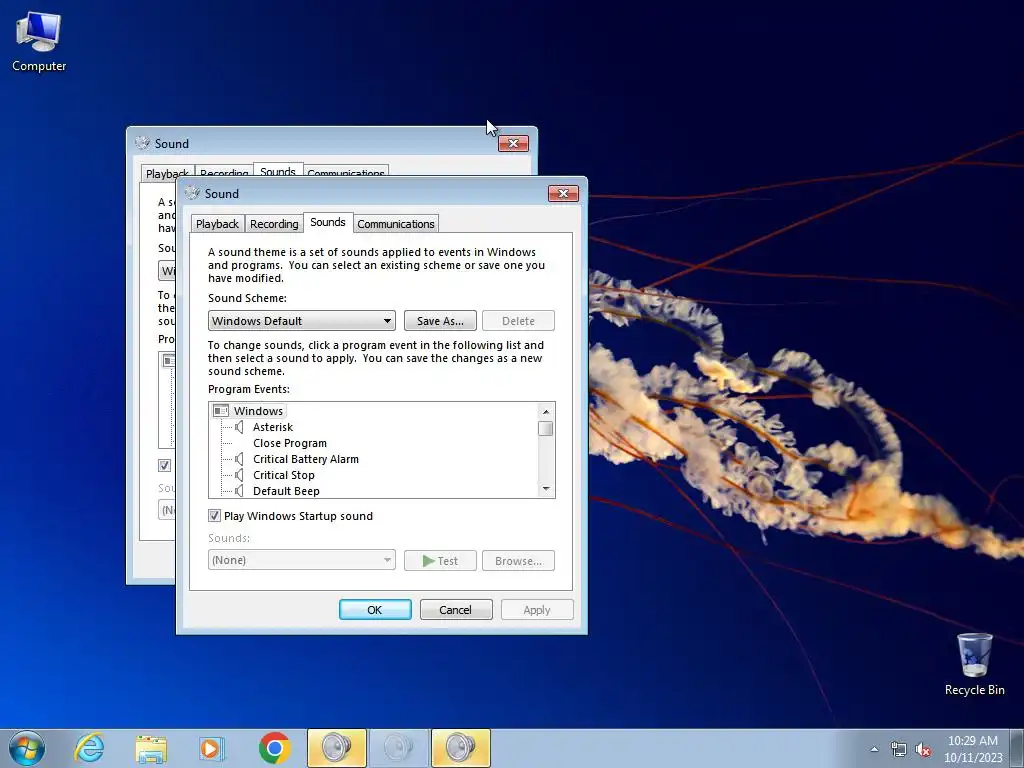
Task: Open the Computer desktop icon
Action: point(39,41)
